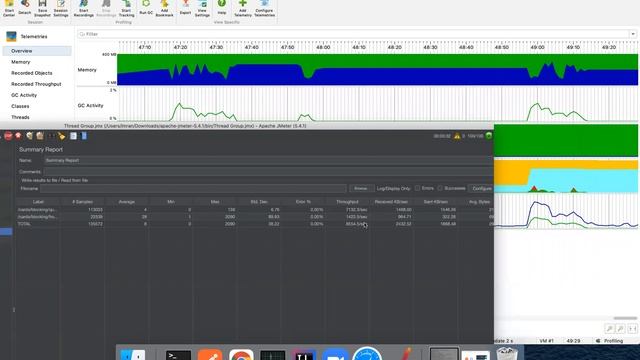Click JMeter Reset Search icon
Viewport: 640px width, 360px height.
click(x=62, y=136)
